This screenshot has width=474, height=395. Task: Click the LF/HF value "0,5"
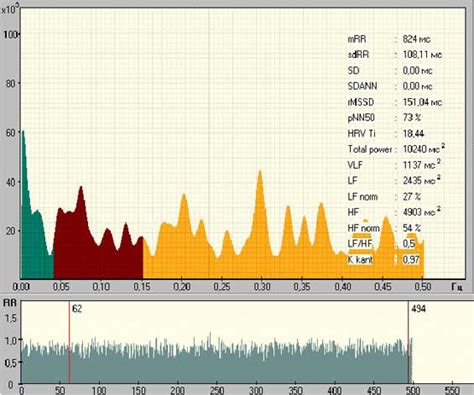(409, 244)
